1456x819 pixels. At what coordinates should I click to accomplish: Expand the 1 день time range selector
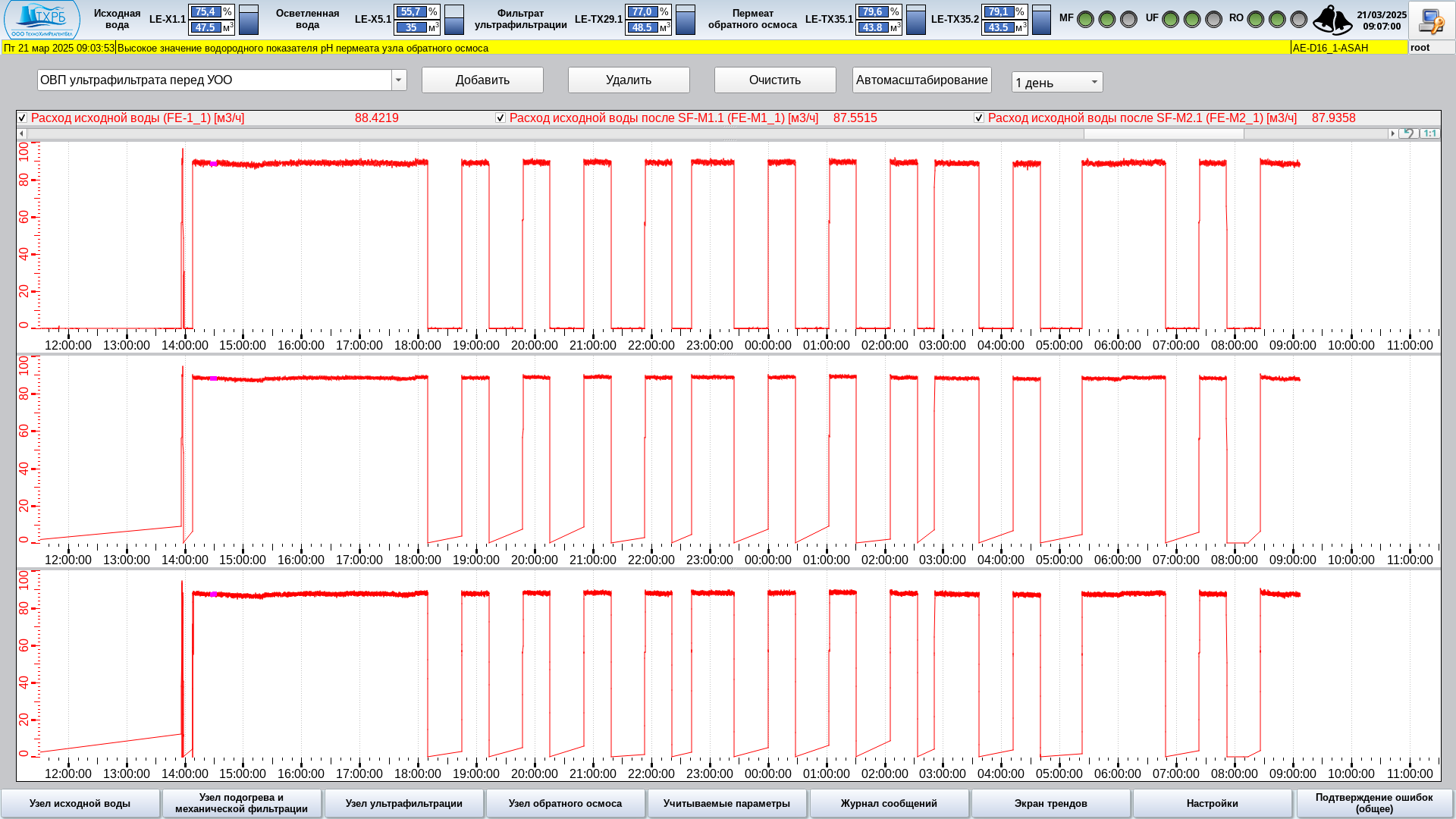1093,81
